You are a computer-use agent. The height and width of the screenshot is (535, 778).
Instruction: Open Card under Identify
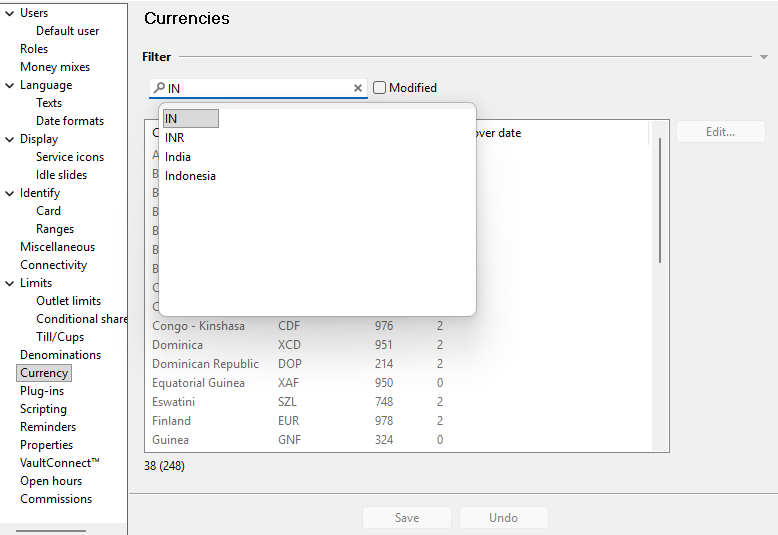(48, 211)
